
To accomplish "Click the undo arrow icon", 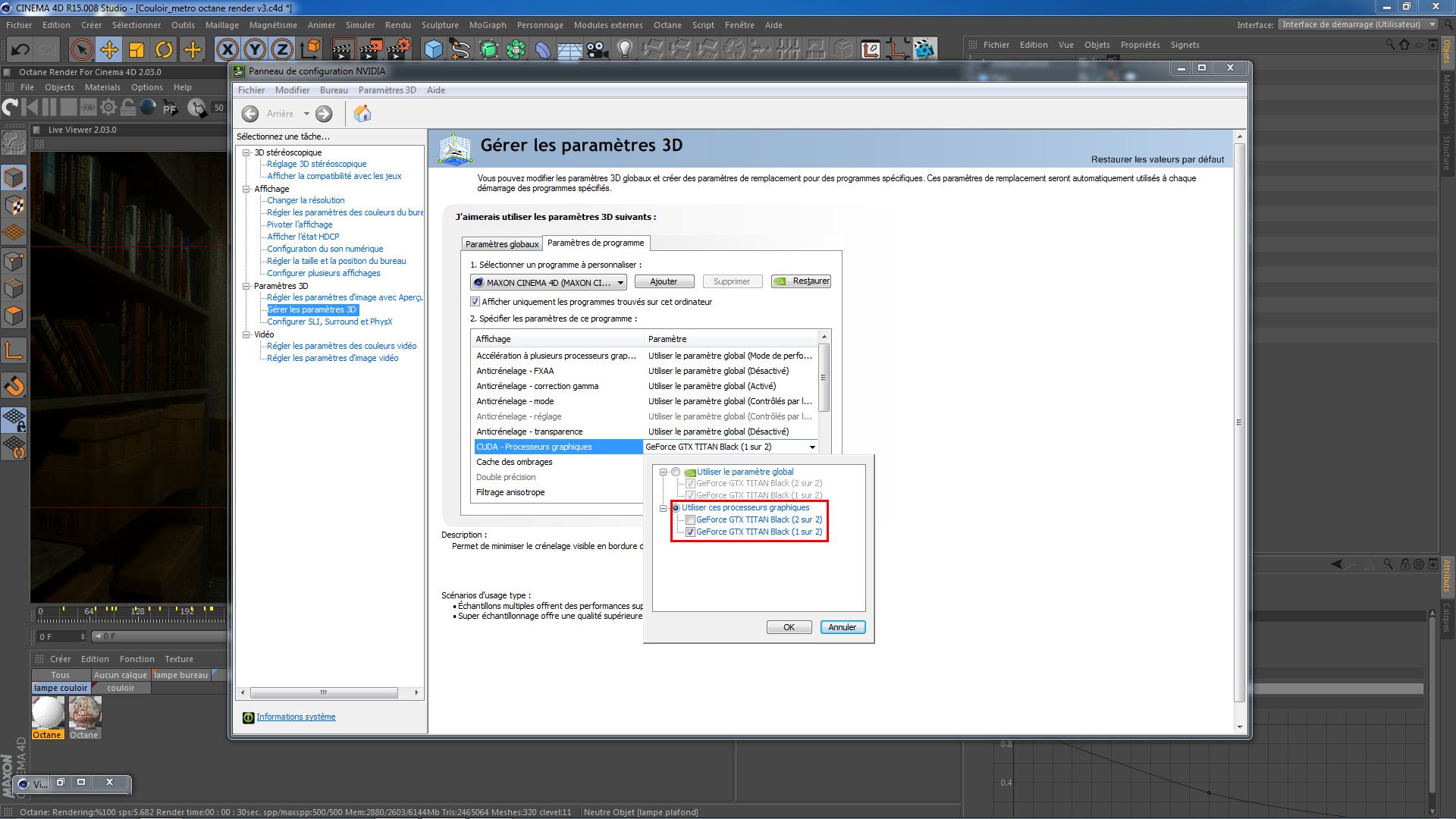I will tap(20, 50).
